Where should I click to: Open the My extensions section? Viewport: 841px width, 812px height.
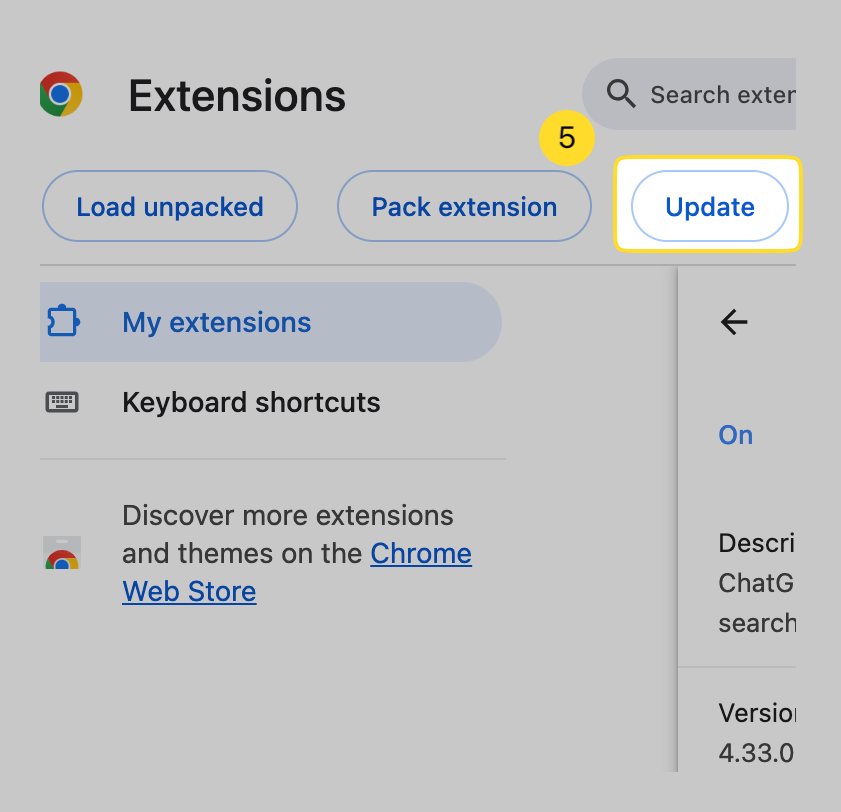216,322
